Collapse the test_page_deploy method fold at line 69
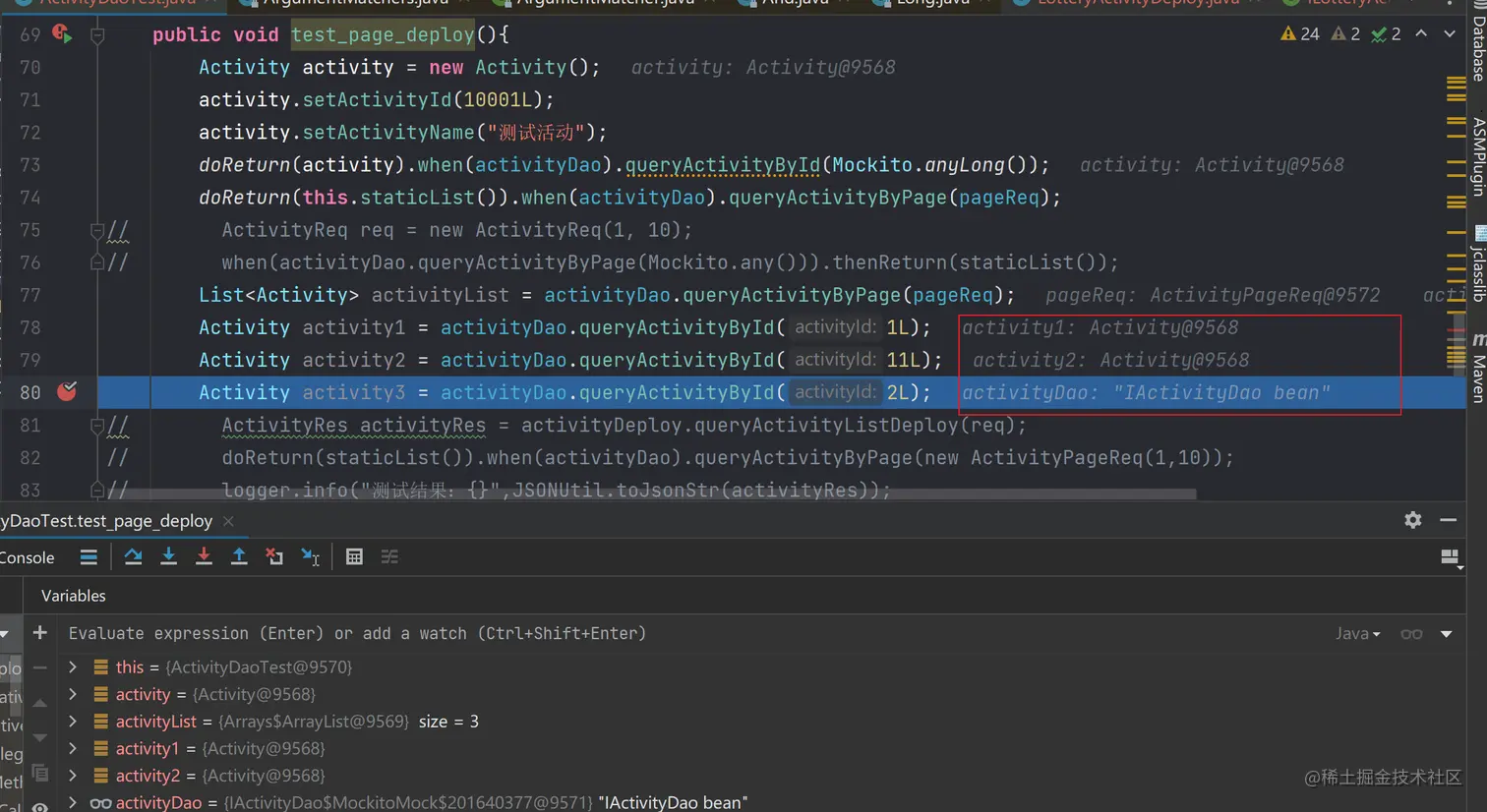The height and width of the screenshot is (812, 1487). click(97, 35)
